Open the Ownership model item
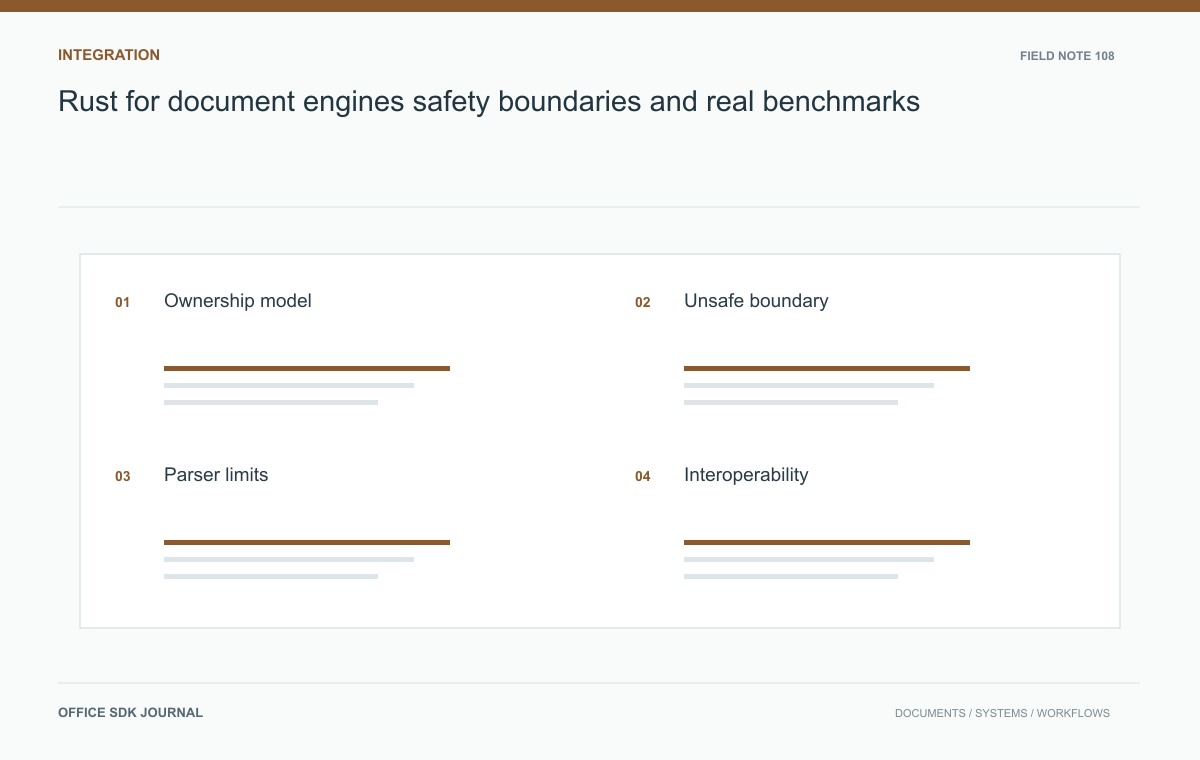Screen dimensions: 1200x760 coord(238,301)
